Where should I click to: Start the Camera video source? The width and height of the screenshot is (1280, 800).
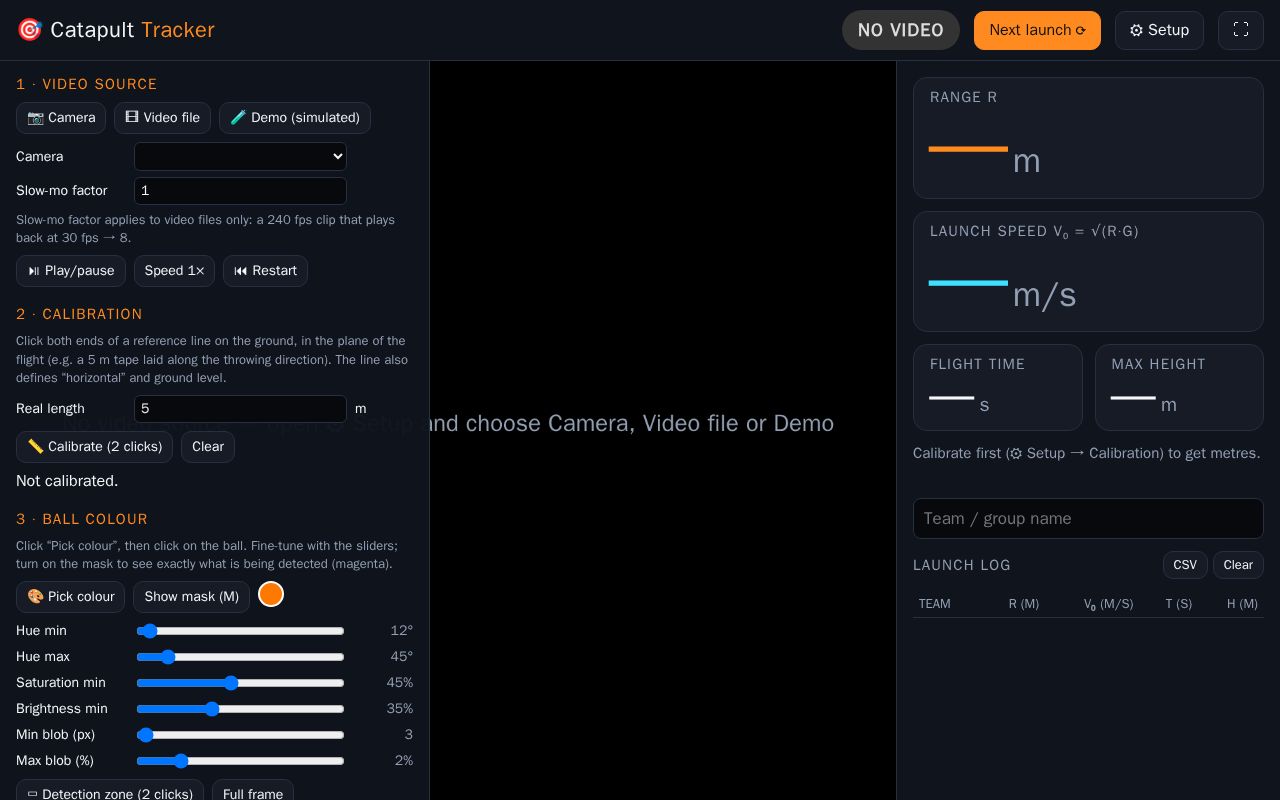[61, 117]
